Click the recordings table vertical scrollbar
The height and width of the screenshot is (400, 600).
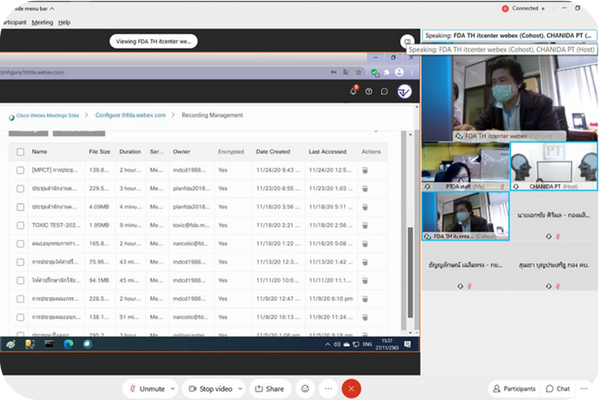click(410, 272)
